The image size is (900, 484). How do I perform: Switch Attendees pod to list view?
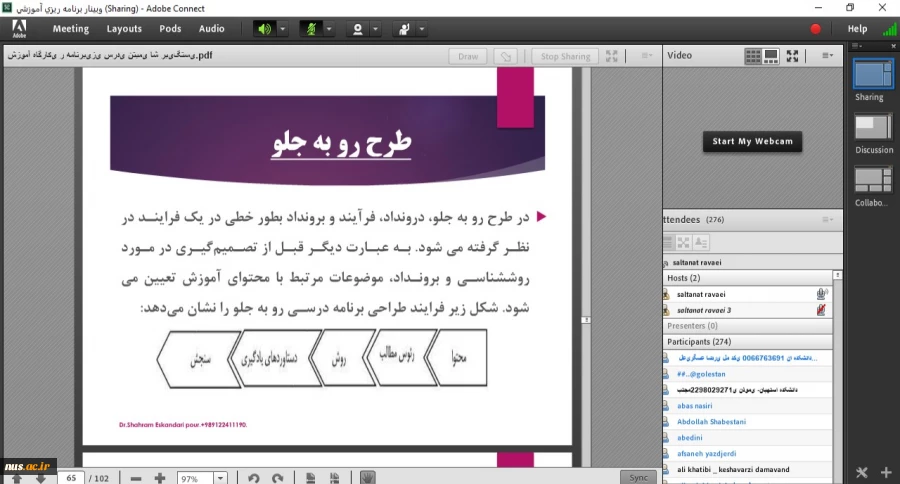point(668,243)
